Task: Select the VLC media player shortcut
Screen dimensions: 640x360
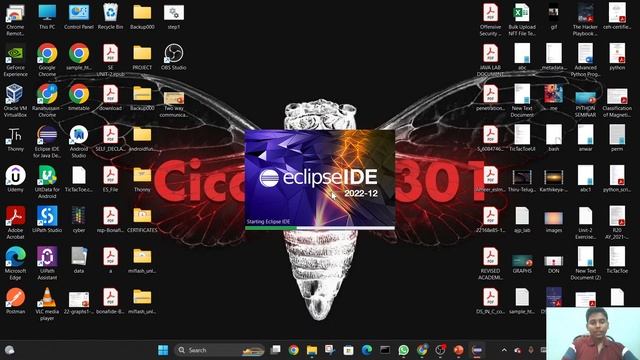Action: tap(47, 304)
